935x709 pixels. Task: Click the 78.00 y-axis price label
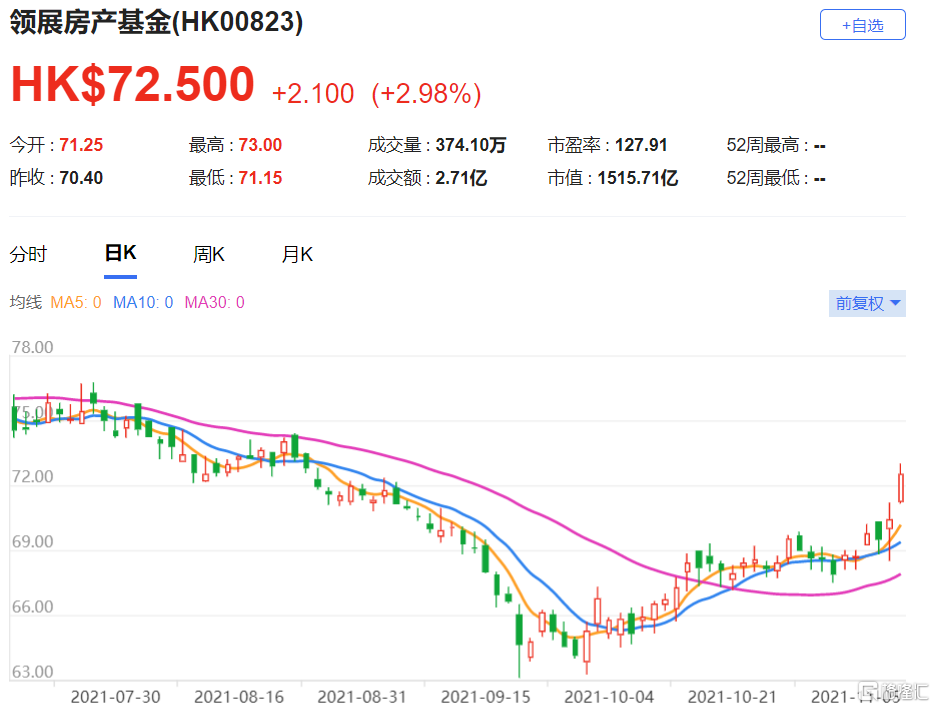32,347
